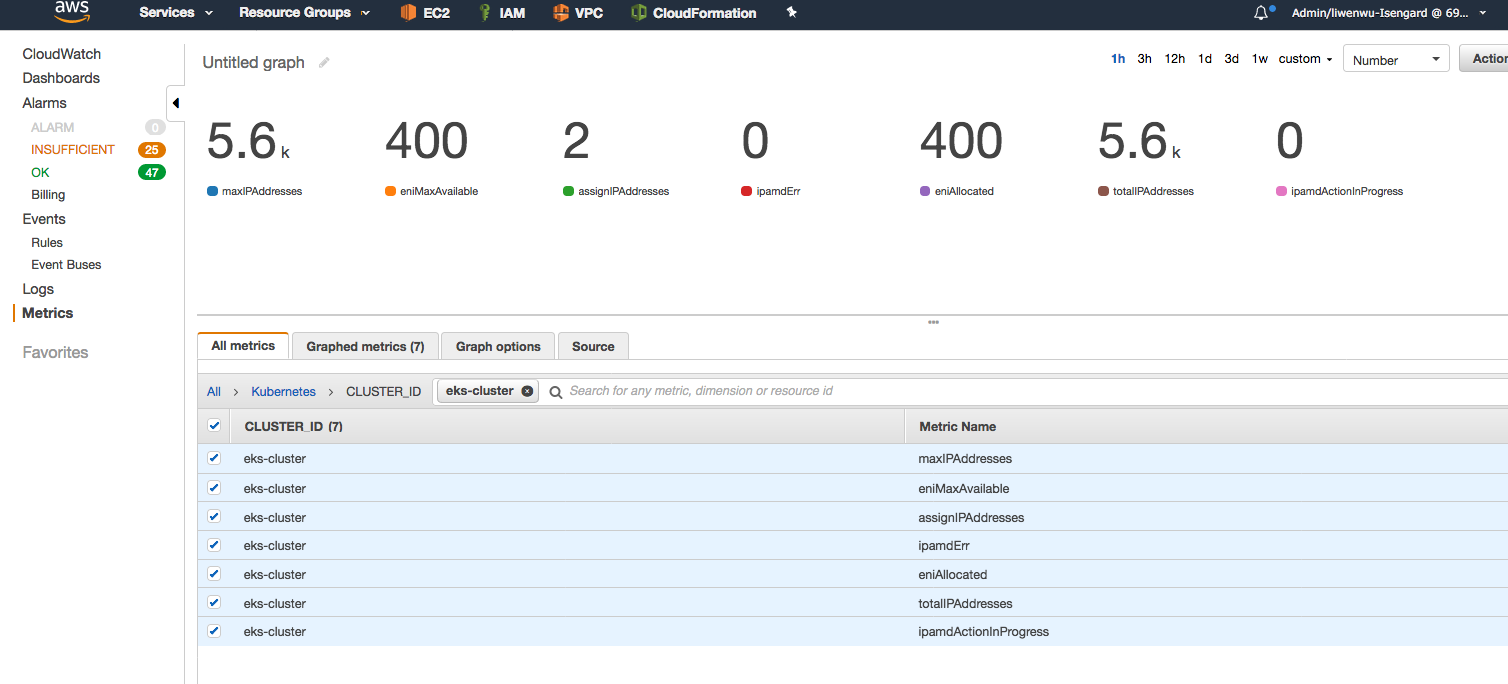This screenshot has width=1508, height=684.
Task: Open the VPC shortcut icon
Action: pyautogui.click(x=560, y=13)
